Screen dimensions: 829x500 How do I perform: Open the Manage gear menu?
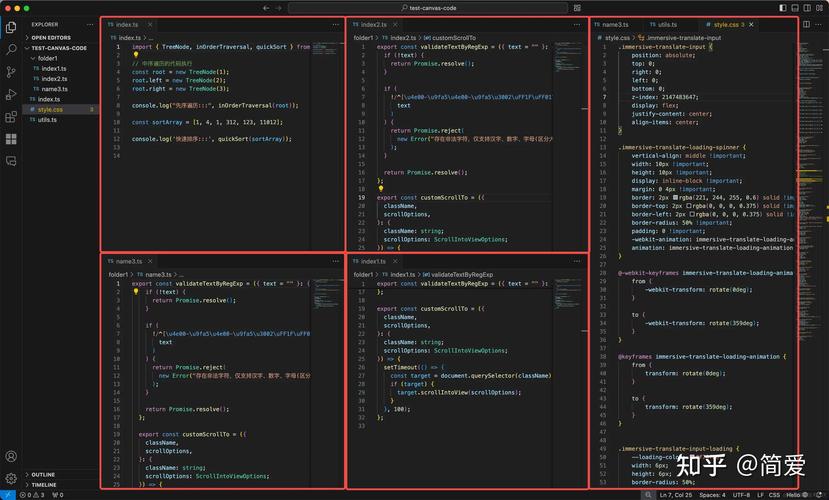click(x=11, y=478)
